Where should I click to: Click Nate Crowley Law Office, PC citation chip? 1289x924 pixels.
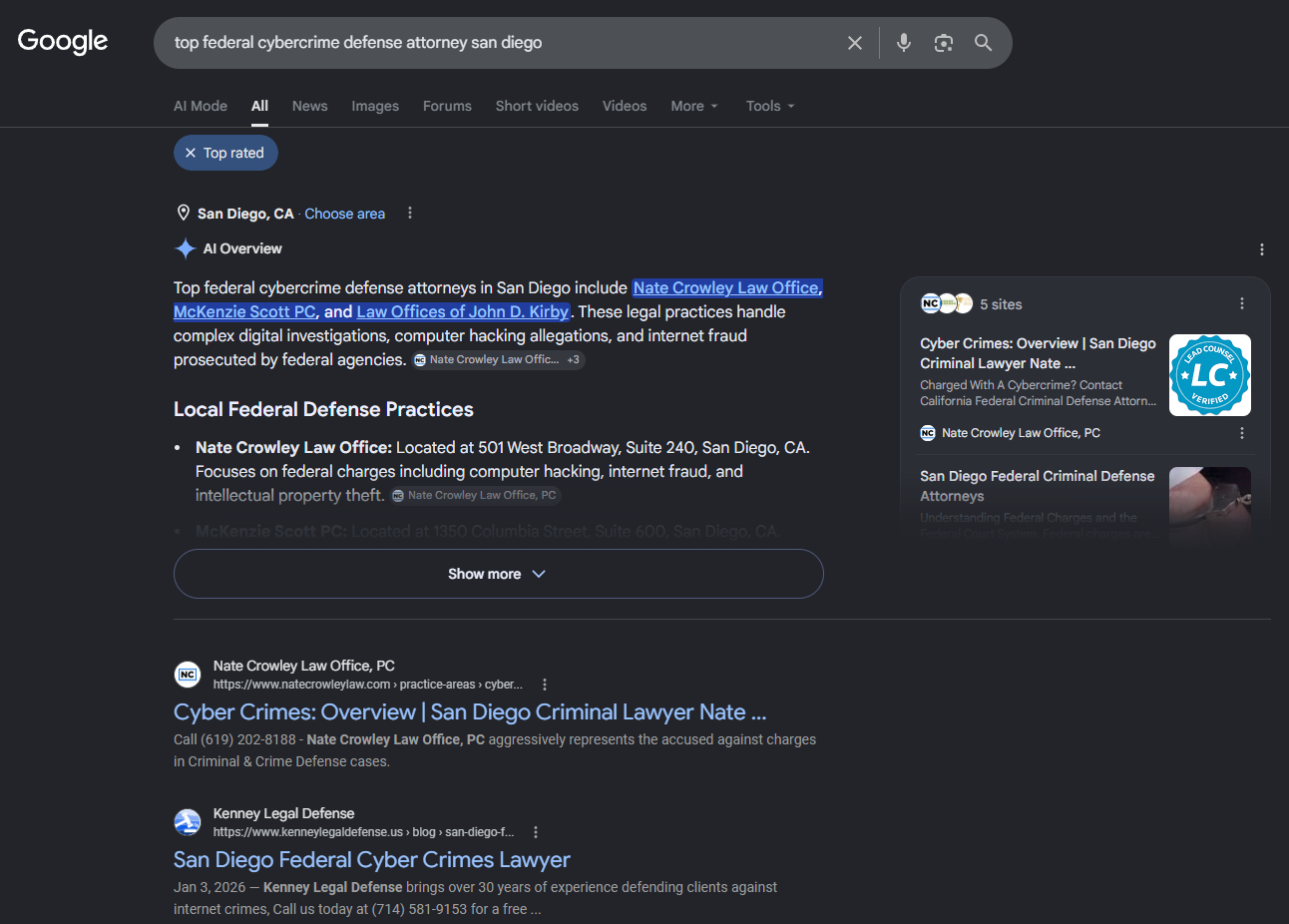pyautogui.click(x=475, y=495)
